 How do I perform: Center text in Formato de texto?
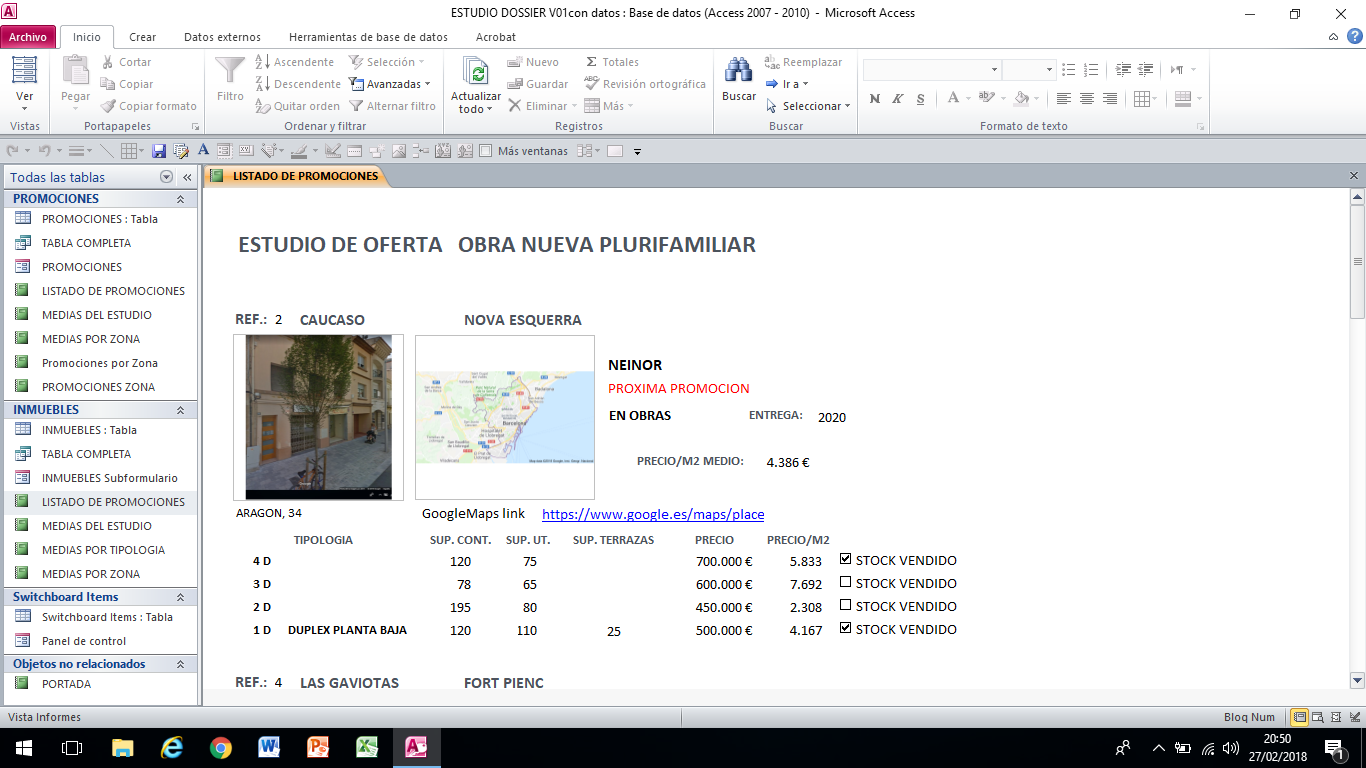pos(1087,98)
